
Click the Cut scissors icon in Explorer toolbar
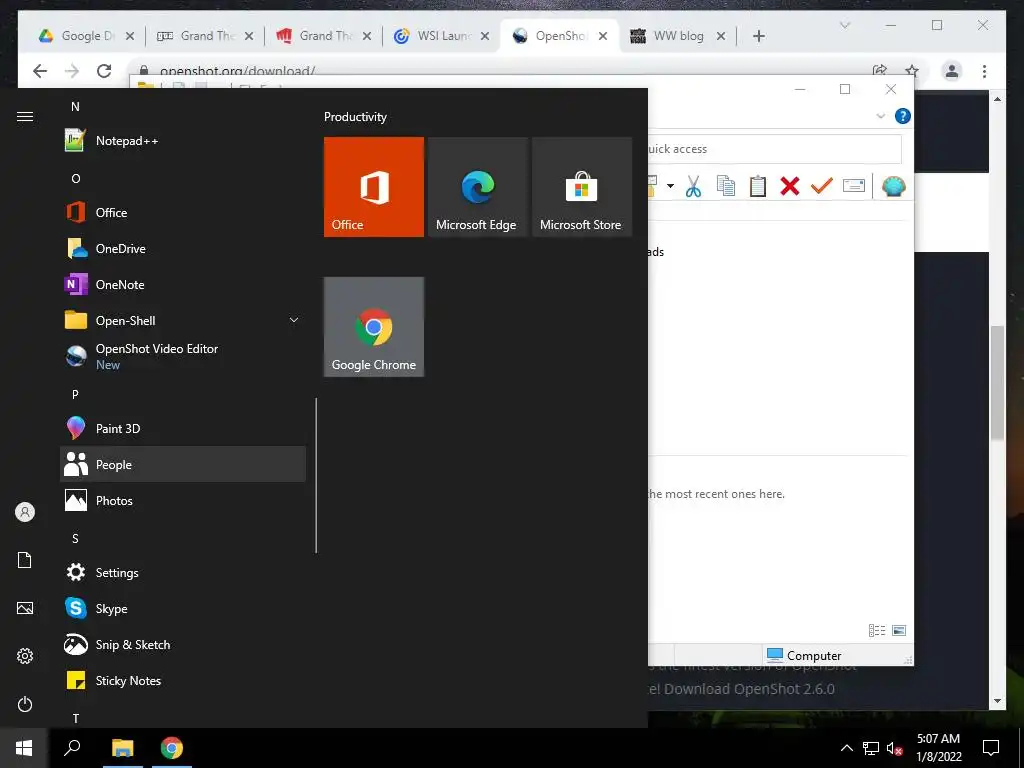click(694, 186)
